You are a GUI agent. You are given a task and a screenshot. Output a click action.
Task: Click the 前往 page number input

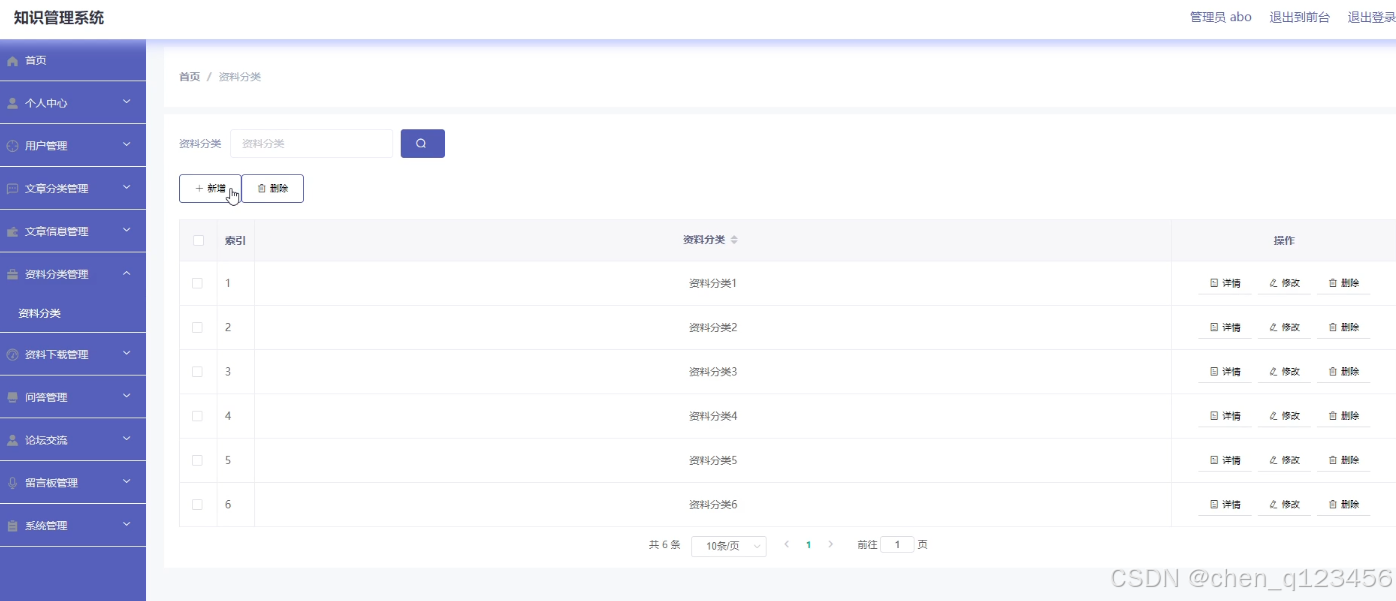pos(897,545)
